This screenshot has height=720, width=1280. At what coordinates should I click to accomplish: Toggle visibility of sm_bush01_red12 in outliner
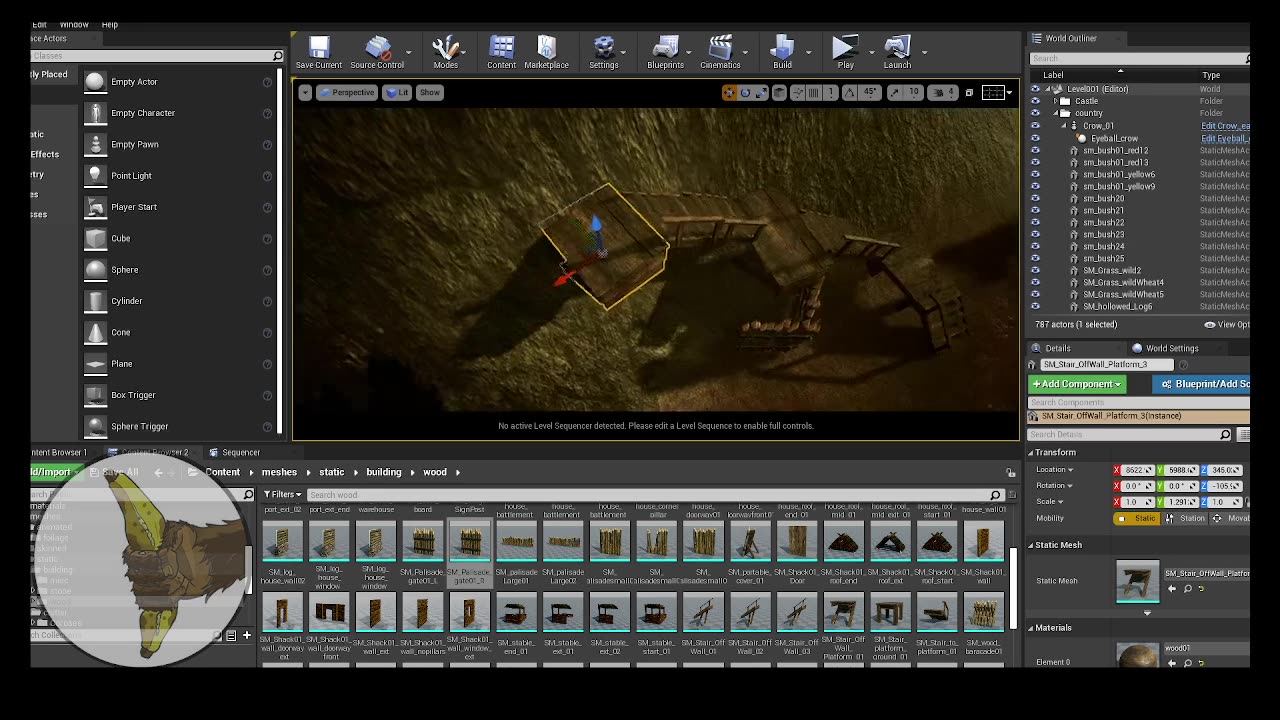pos(1035,150)
